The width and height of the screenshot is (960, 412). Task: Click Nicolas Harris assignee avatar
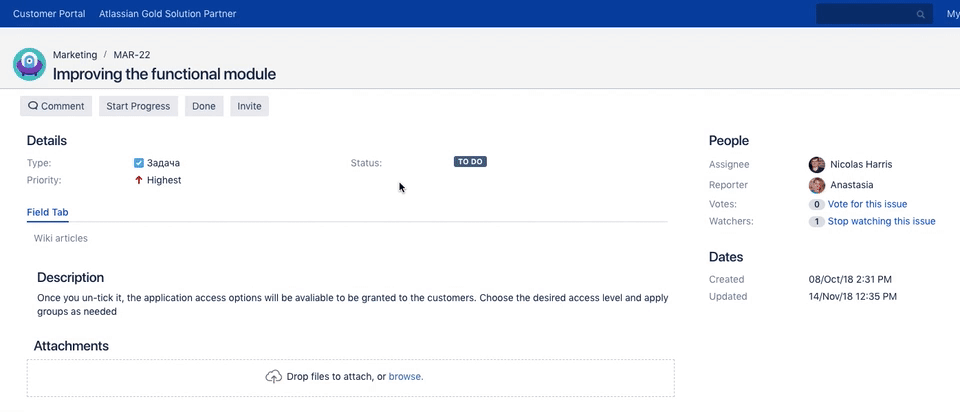pyautogui.click(x=817, y=164)
